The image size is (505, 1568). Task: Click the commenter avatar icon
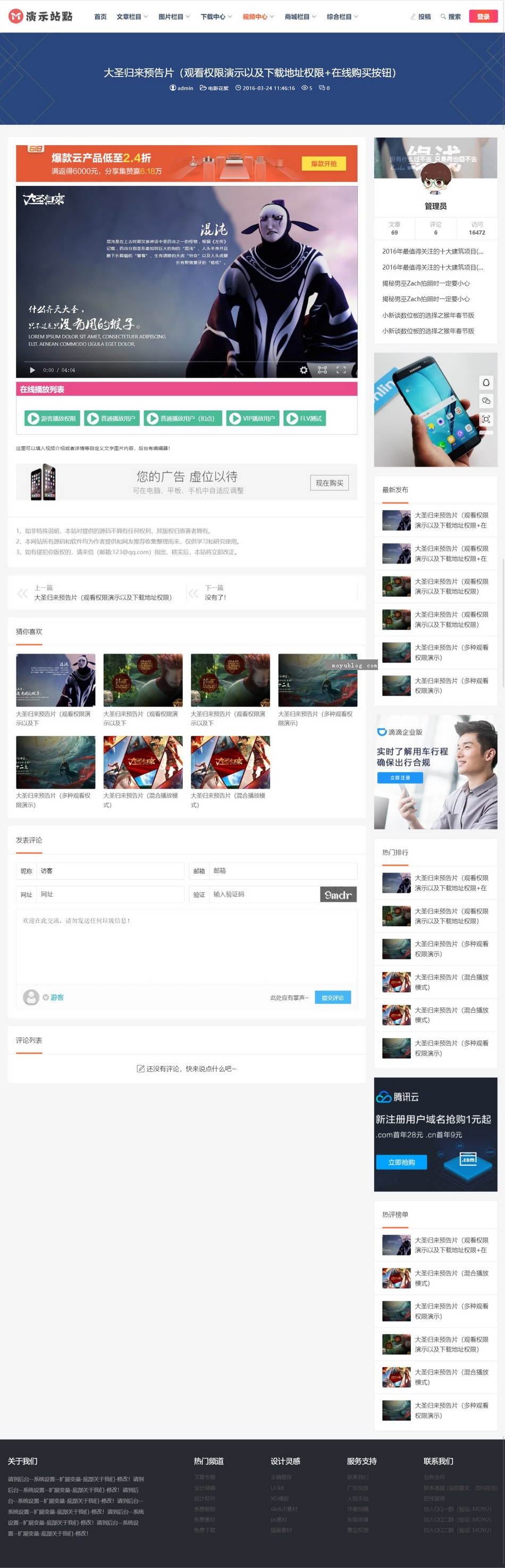pos(31,997)
